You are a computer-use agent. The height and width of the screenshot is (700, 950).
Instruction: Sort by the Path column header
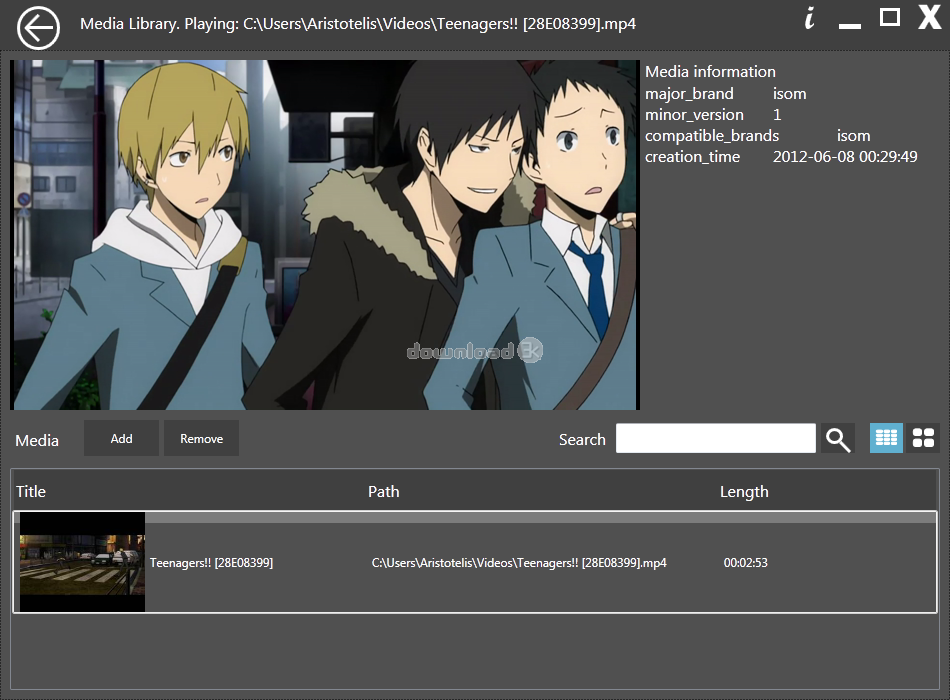[x=384, y=492]
